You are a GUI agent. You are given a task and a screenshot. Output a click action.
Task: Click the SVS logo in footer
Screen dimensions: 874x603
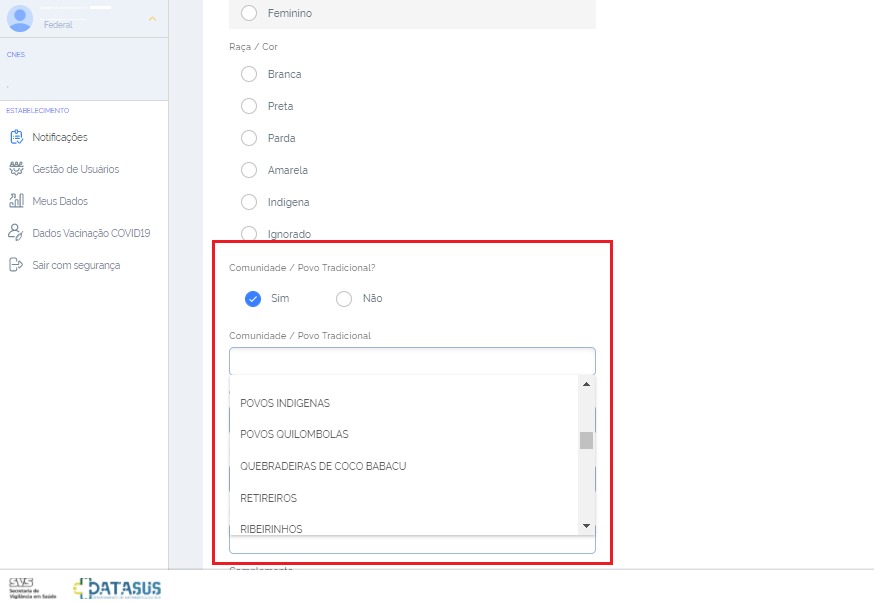pos(32,587)
